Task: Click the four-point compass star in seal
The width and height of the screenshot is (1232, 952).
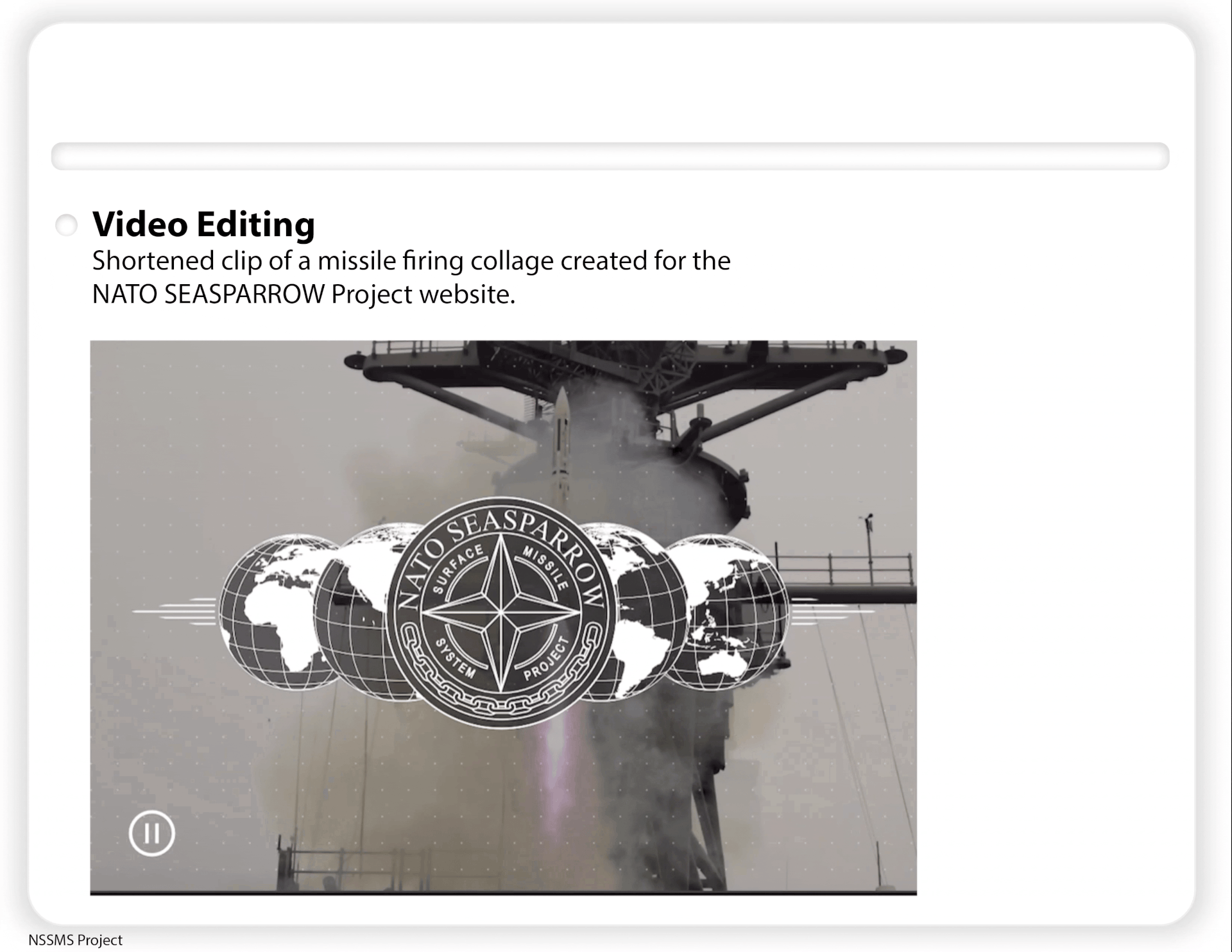Action: coord(501,611)
